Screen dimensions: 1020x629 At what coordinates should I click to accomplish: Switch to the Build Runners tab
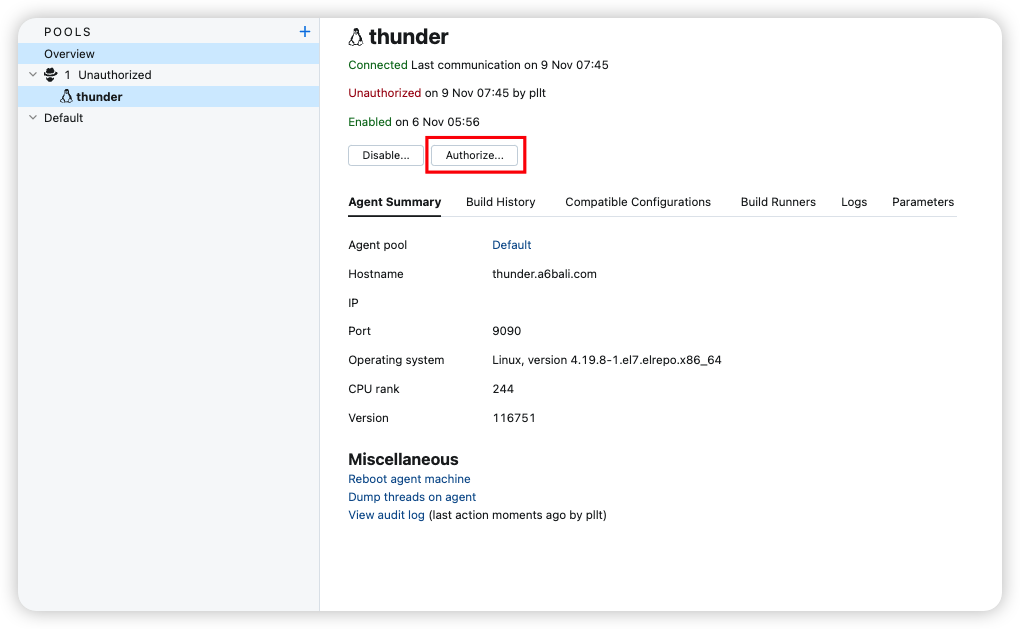[778, 202]
